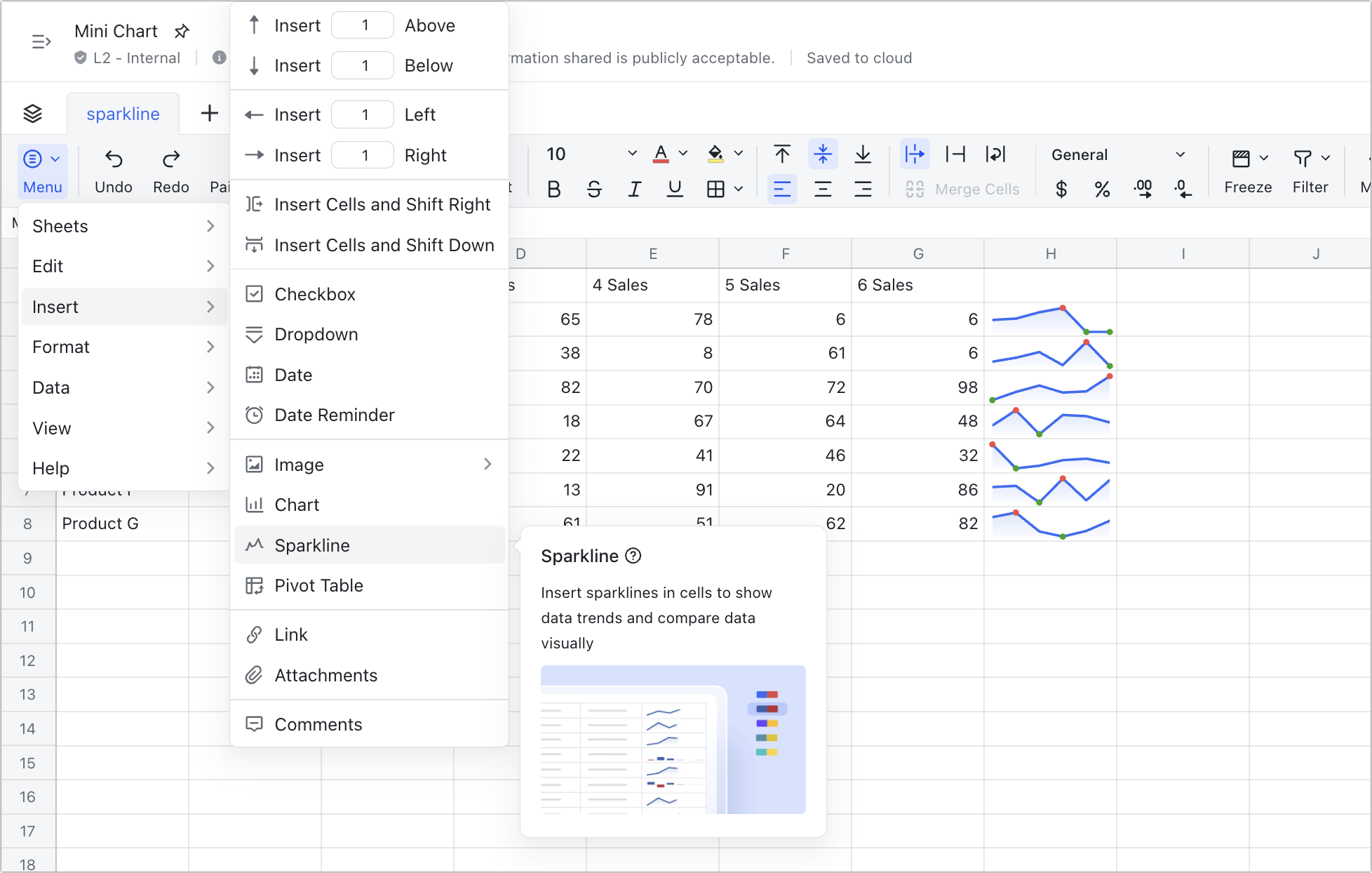The image size is (1372, 873).
Task: Click Merge Cells button
Action: [x=963, y=189]
